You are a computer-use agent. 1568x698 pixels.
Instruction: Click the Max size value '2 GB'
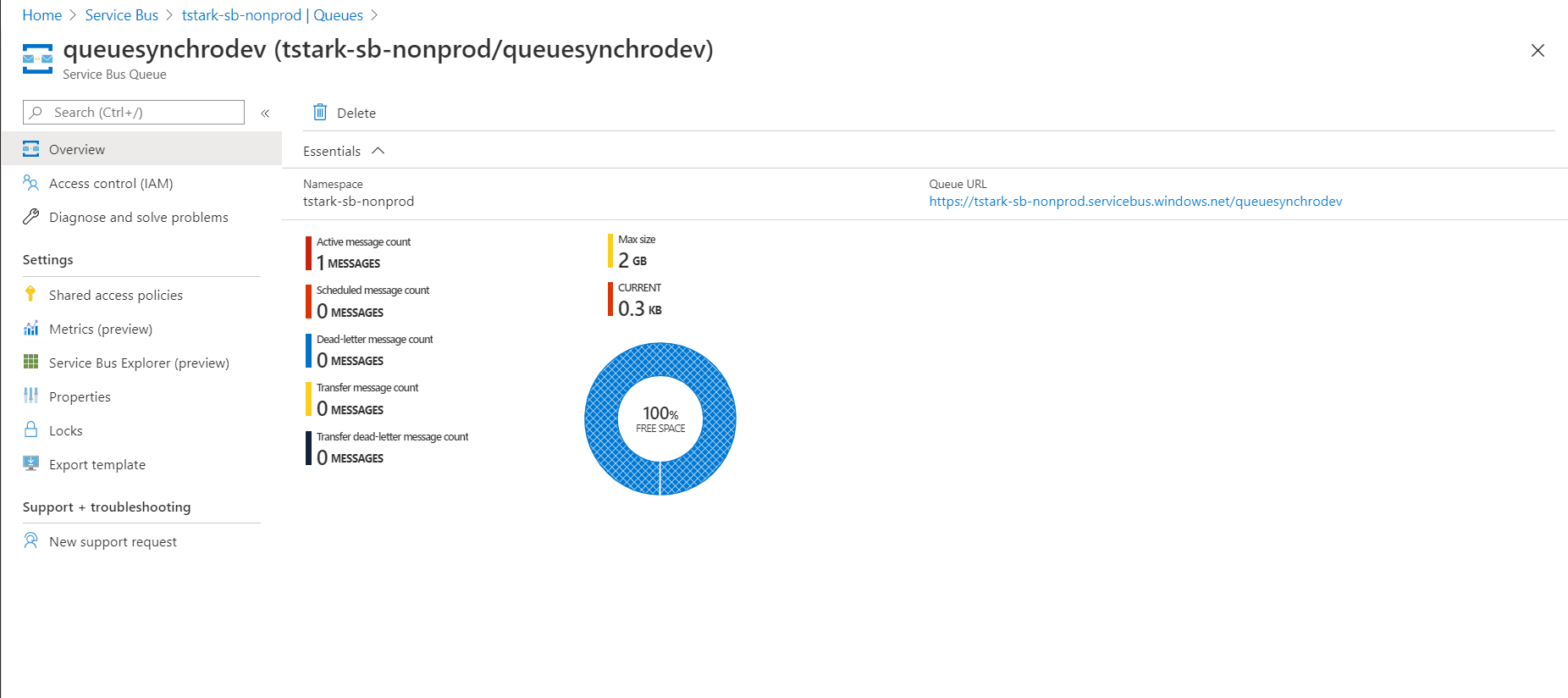pyautogui.click(x=632, y=261)
